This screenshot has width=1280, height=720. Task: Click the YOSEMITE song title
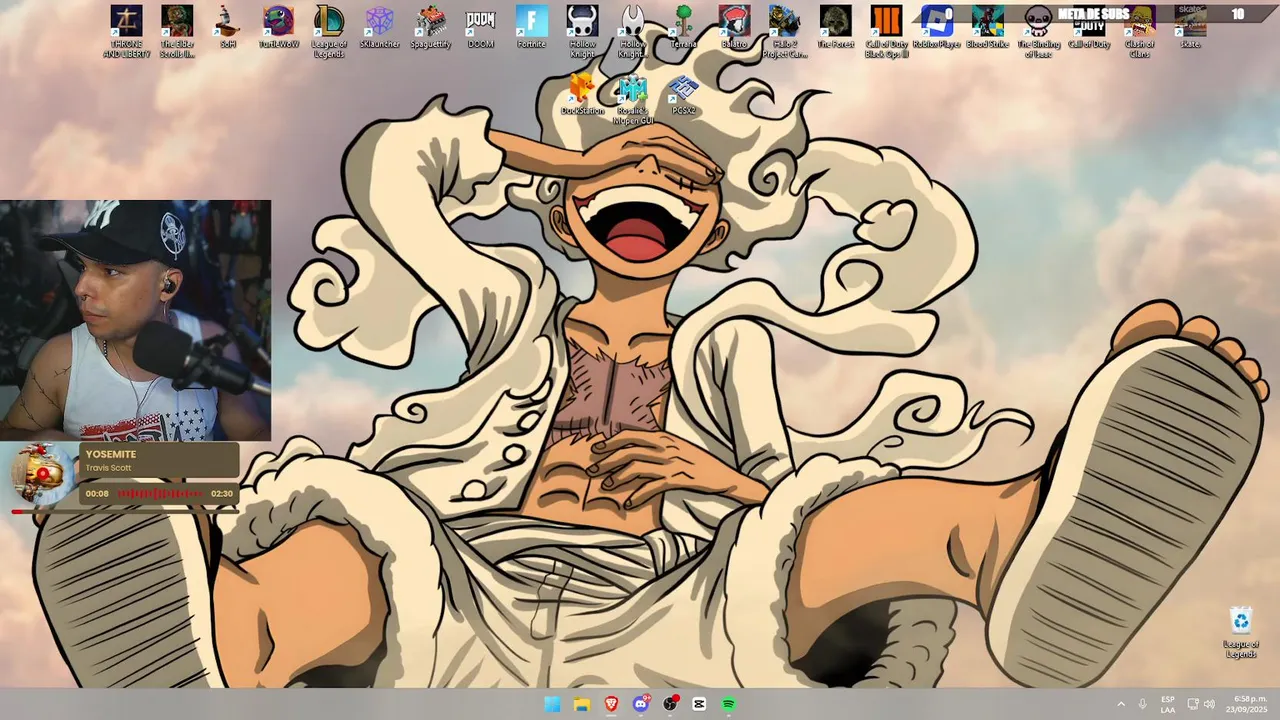pyautogui.click(x=110, y=454)
